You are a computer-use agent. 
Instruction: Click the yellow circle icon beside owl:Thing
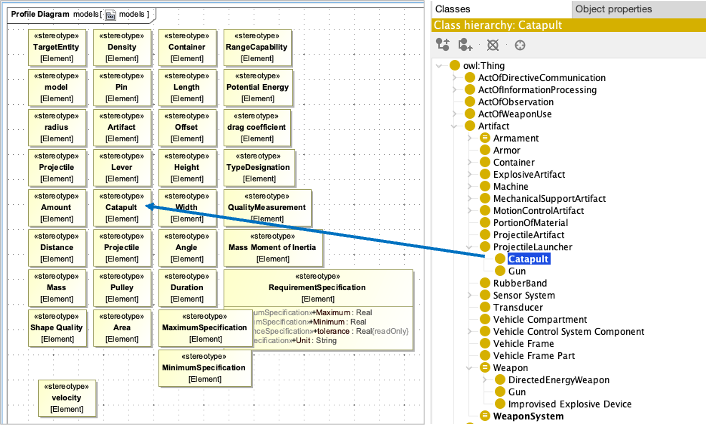click(x=457, y=66)
